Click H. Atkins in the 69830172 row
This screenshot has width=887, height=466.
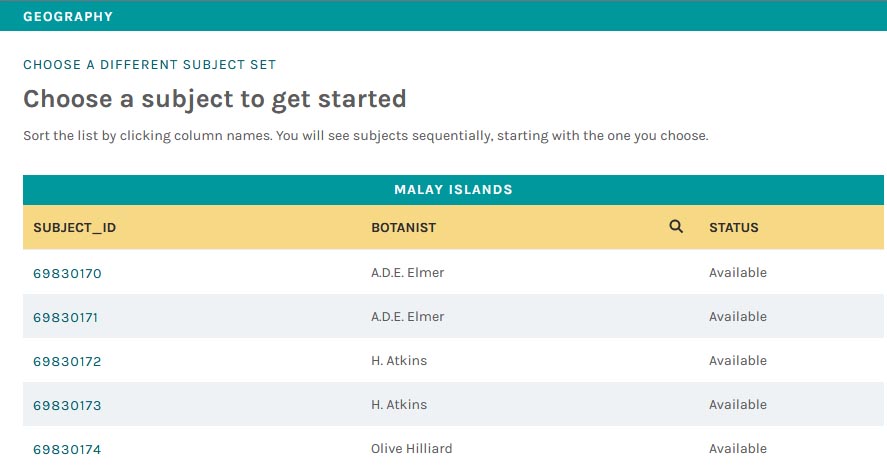[399, 361]
